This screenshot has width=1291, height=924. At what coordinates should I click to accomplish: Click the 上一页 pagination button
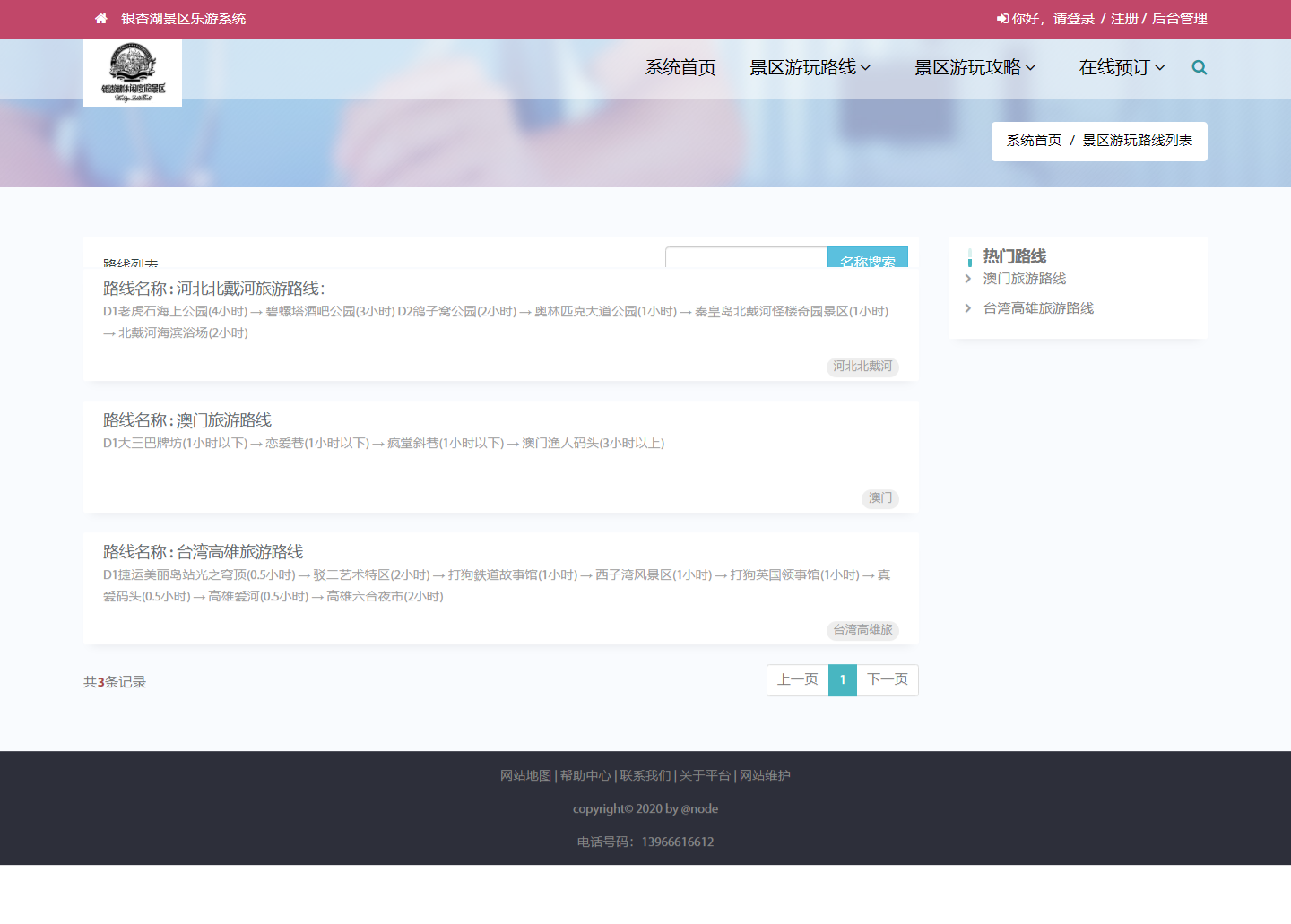[797, 680]
